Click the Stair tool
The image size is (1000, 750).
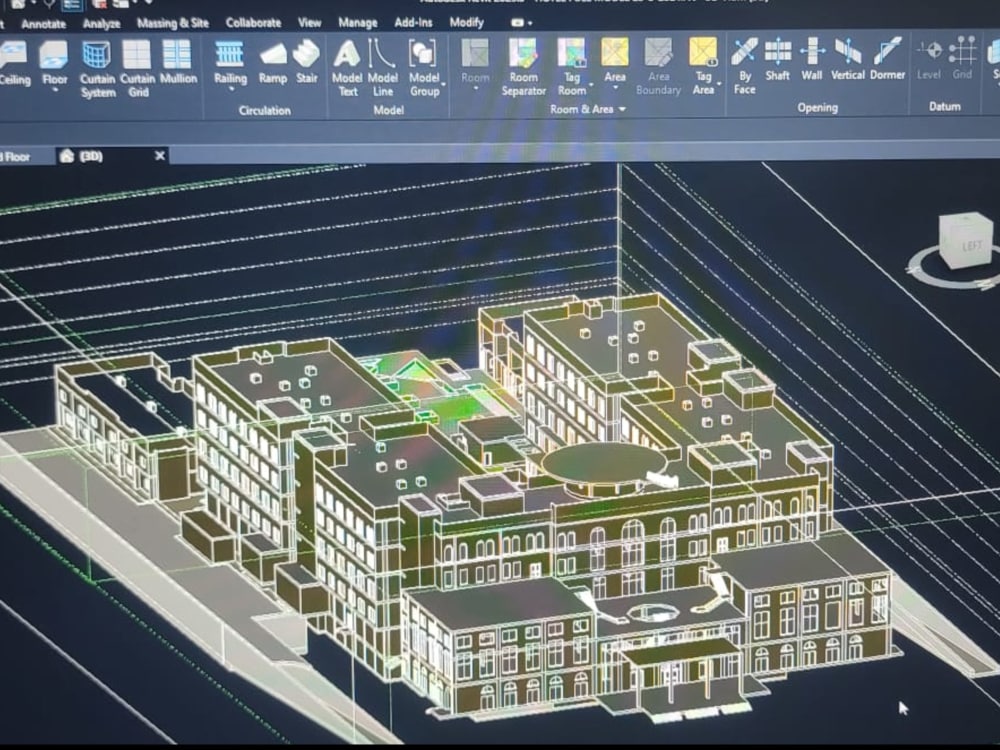307,63
